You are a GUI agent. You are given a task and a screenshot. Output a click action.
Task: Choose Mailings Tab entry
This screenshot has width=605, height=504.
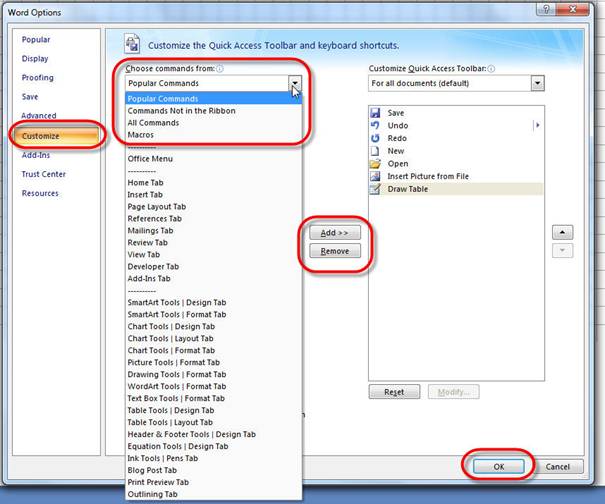click(x=213, y=230)
